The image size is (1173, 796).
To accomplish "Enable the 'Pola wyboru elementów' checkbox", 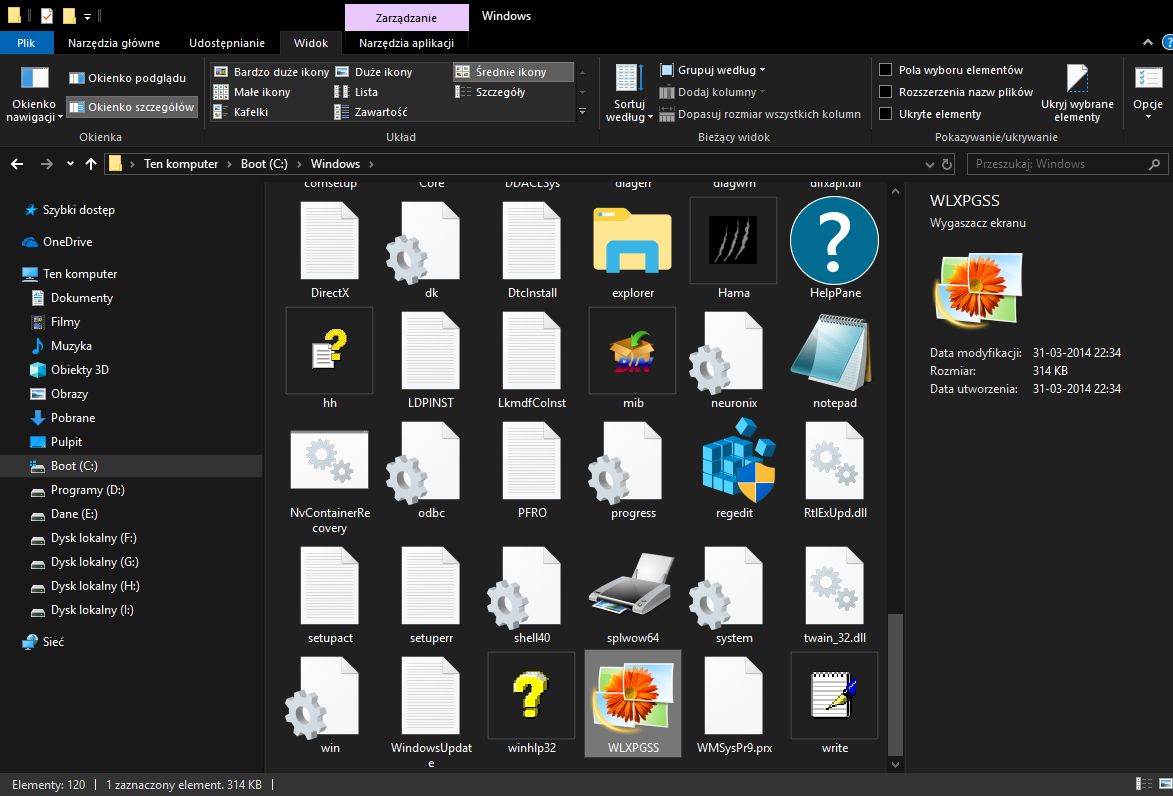I will point(885,70).
